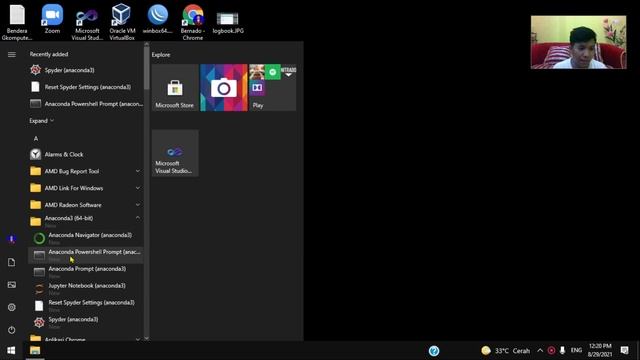The width and height of the screenshot is (640, 360).
Task: Open the Bernado Chrome desktop shortcut
Action: (x=193, y=22)
